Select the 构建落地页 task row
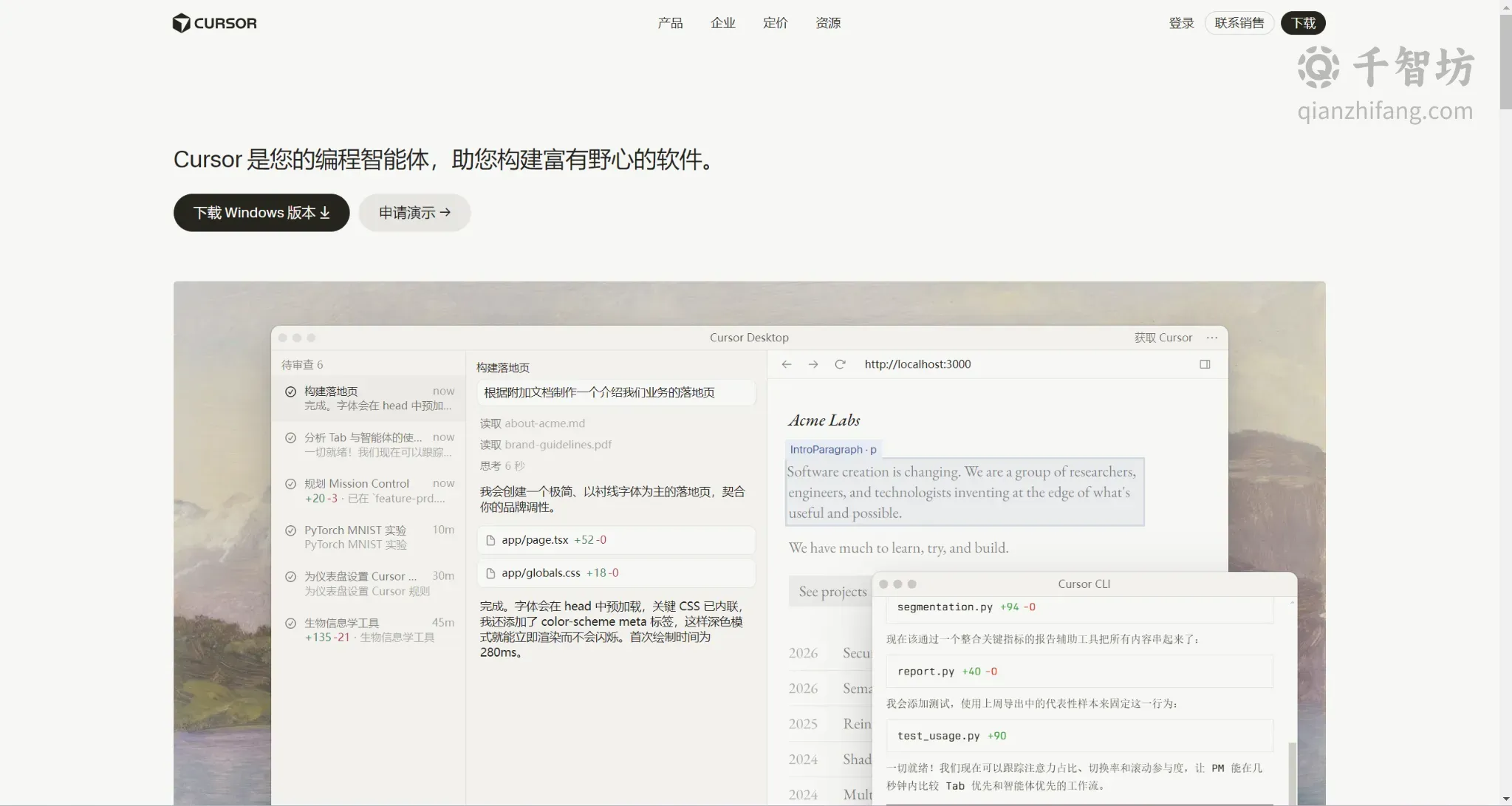The image size is (1512, 806). (x=369, y=398)
